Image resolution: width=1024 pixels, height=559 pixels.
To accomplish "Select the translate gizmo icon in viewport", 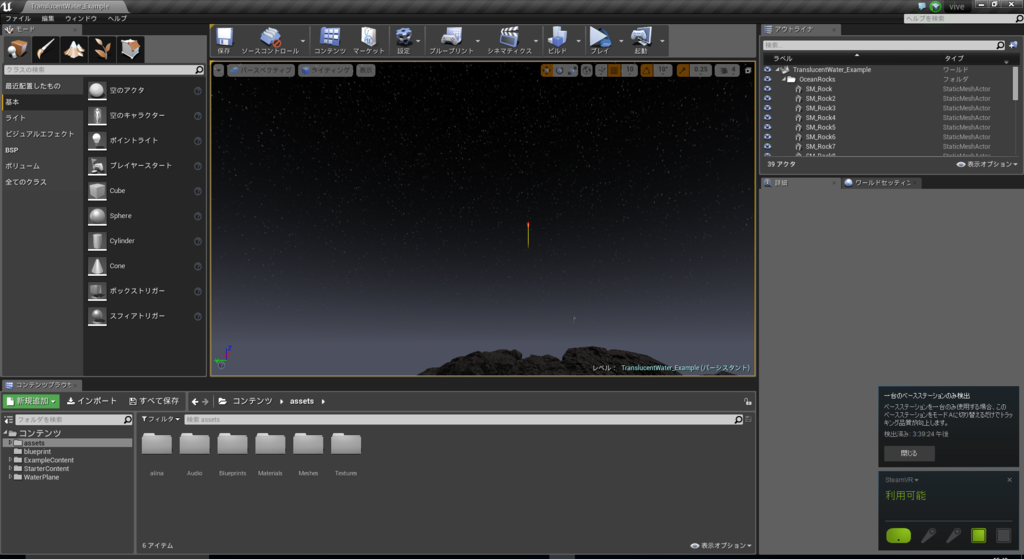I will pos(547,70).
